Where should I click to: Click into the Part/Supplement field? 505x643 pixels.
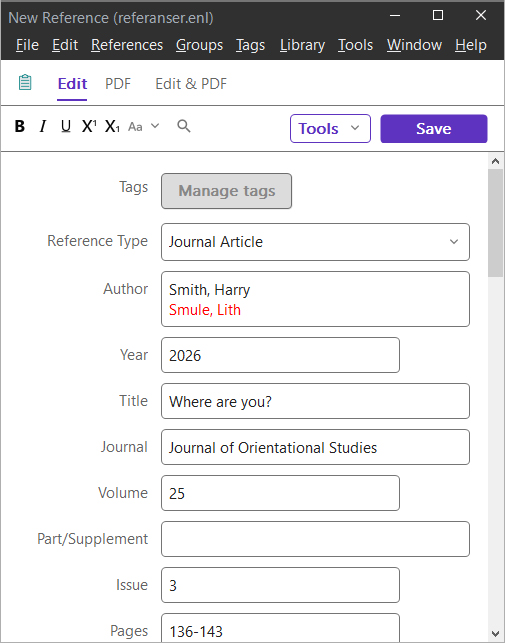pos(315,539)
